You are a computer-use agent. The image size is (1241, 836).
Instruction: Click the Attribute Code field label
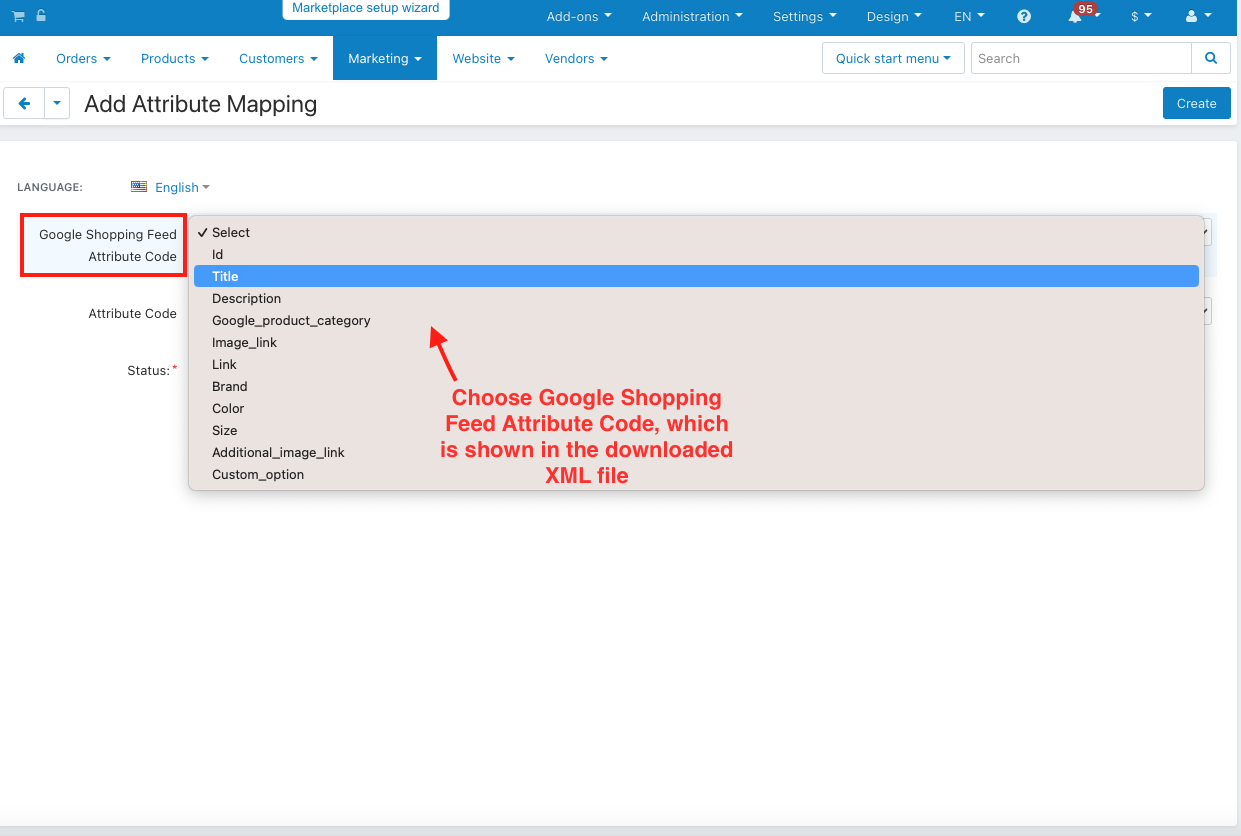[132, 313]
